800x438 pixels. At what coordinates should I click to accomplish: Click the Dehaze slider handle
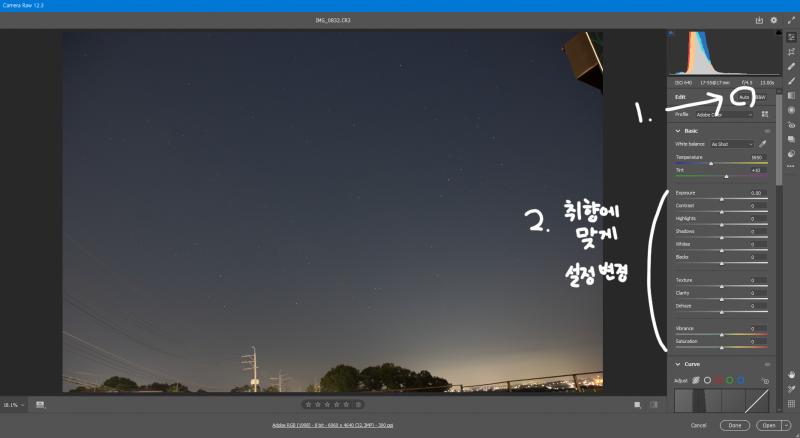pyautogui.click(x=721, y=312)
